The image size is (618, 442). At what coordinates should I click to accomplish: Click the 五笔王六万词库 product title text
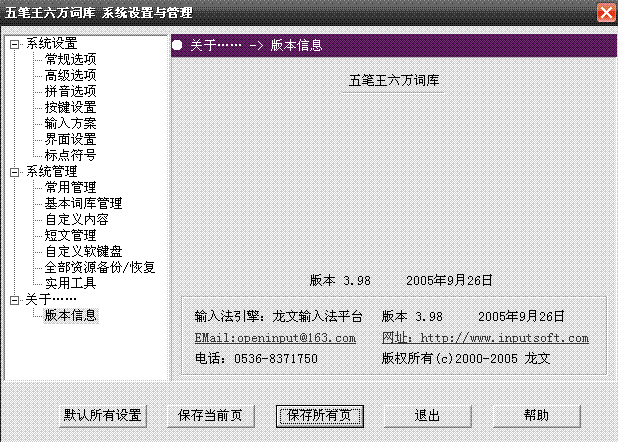tap(394, 80)
